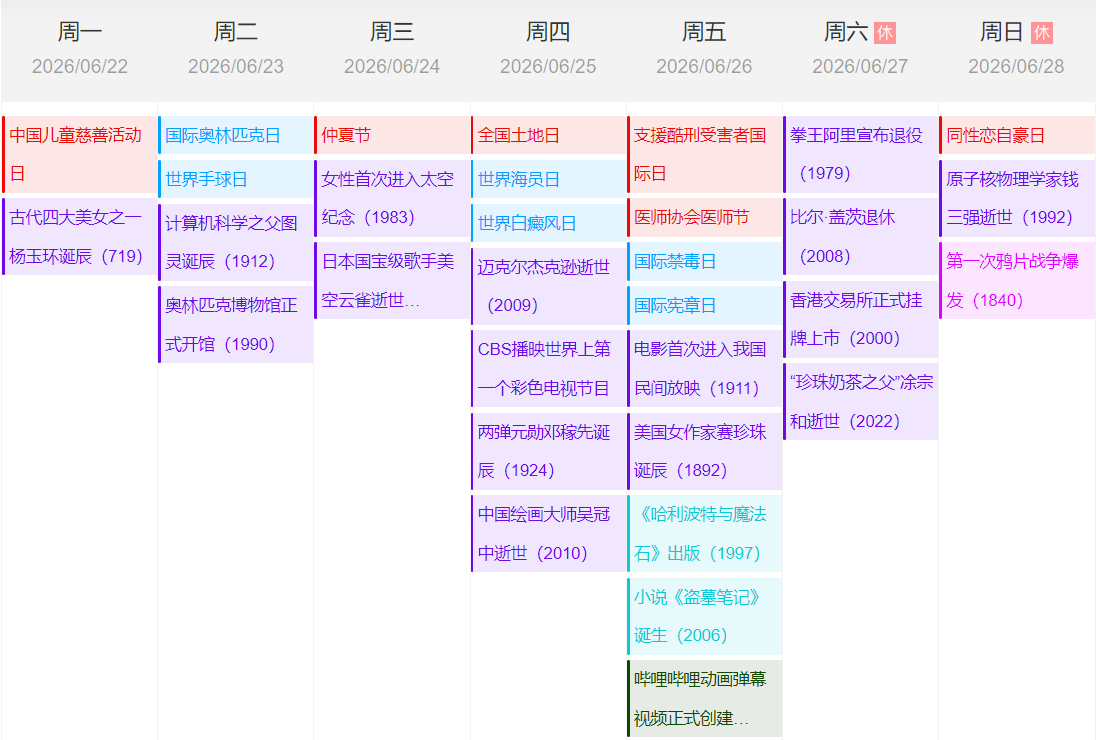Open the 中国儿童慈善活动日 event
The height and width of the screenshot is (740, 1096).
point(80,154)
